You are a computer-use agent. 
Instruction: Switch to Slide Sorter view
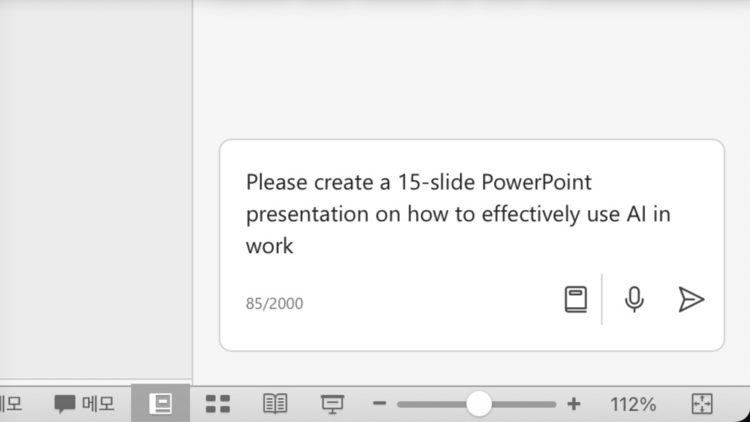click(218, 404)
